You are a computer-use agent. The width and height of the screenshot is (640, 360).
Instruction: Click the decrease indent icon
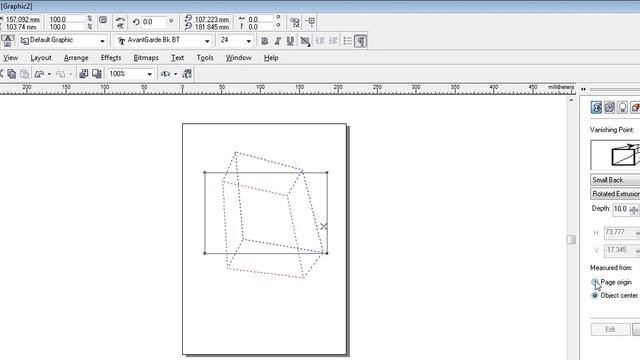(x=320, y=41)
